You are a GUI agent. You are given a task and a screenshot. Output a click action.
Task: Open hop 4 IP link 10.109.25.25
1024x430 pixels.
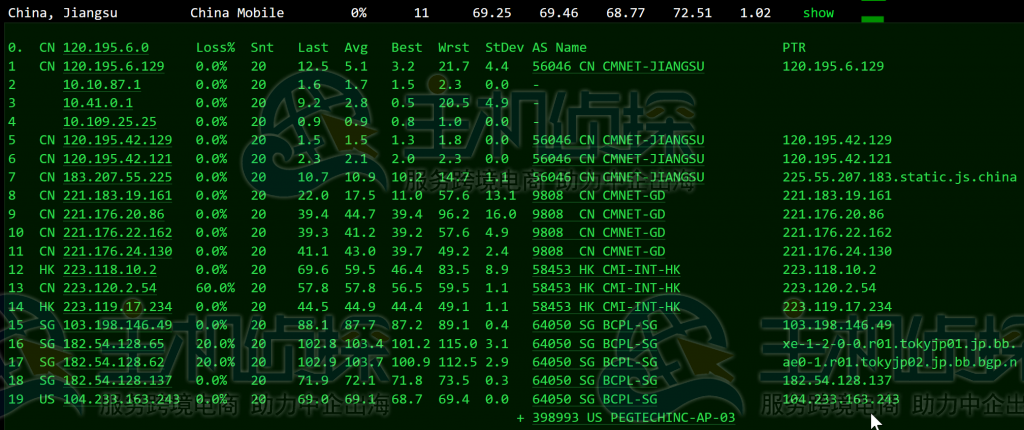110,122
